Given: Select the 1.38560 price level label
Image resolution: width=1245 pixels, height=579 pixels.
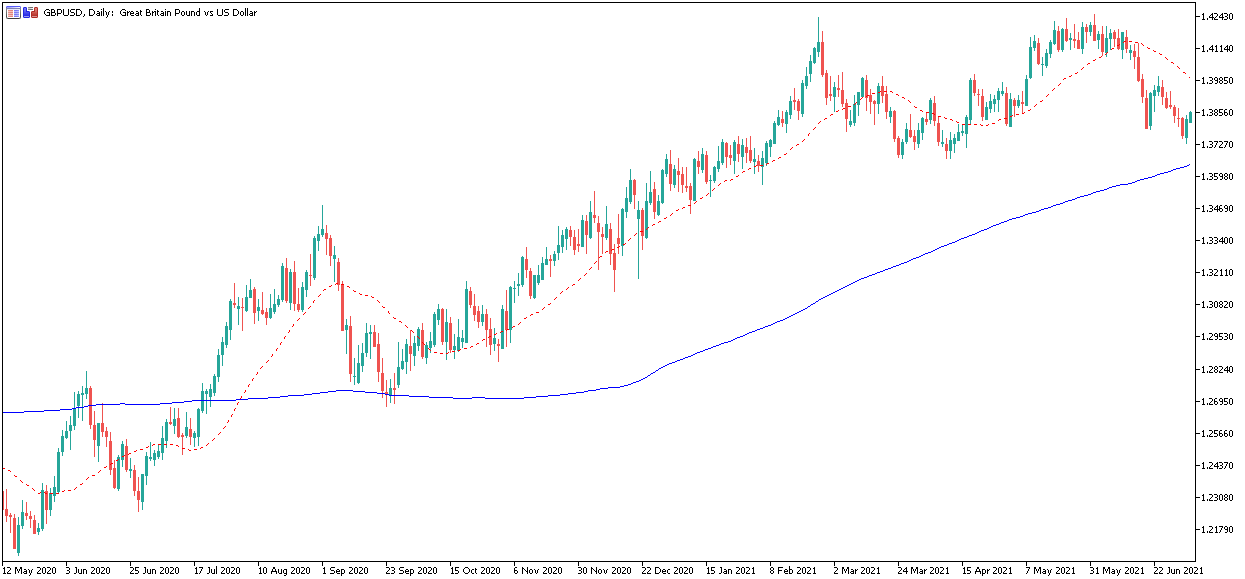Looking at the screenshot, I should point(1217,112).
